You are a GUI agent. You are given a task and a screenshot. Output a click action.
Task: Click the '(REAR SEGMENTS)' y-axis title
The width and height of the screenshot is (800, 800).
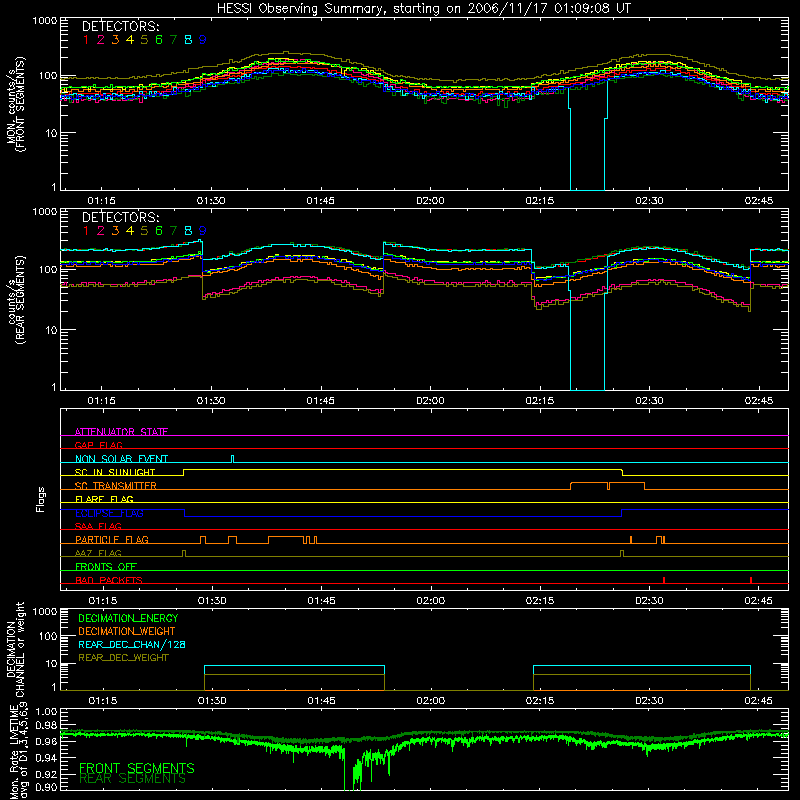tap(21, 300)
